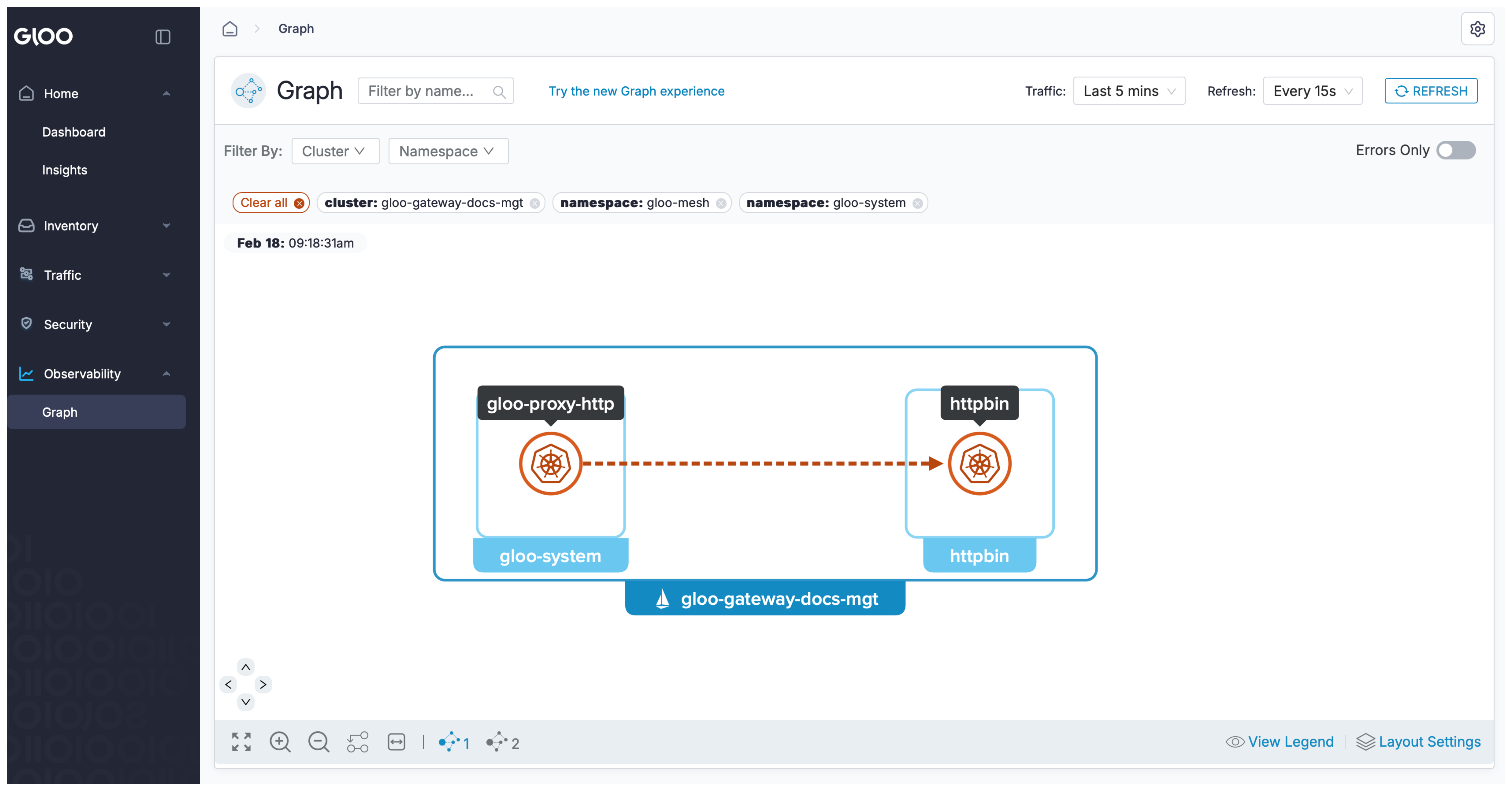Click the node layout icon in toolbar
This screenshot has height=791, width=1512.
pos(357,742)
